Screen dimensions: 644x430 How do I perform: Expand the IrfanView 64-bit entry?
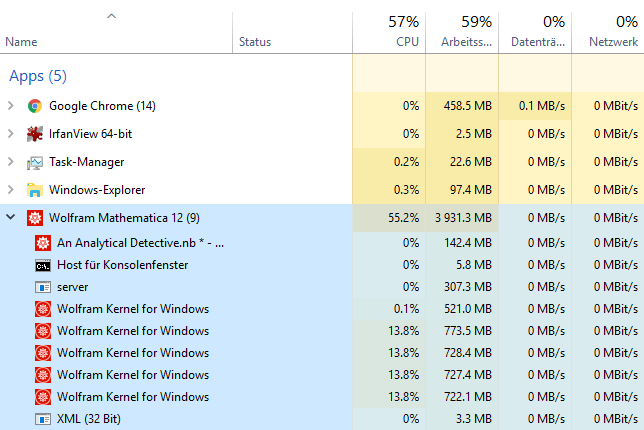click(x=11, y=134)
